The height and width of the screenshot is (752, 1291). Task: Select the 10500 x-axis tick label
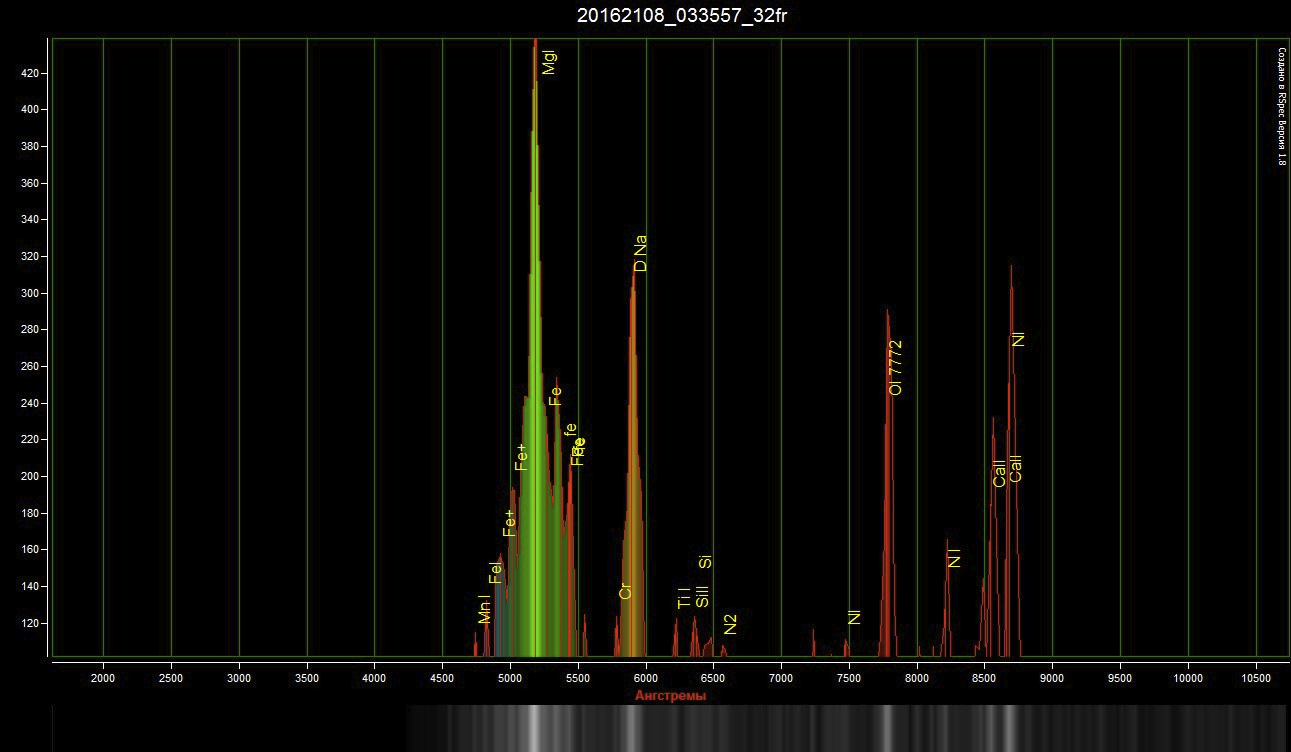click(x=1256, y=678)
